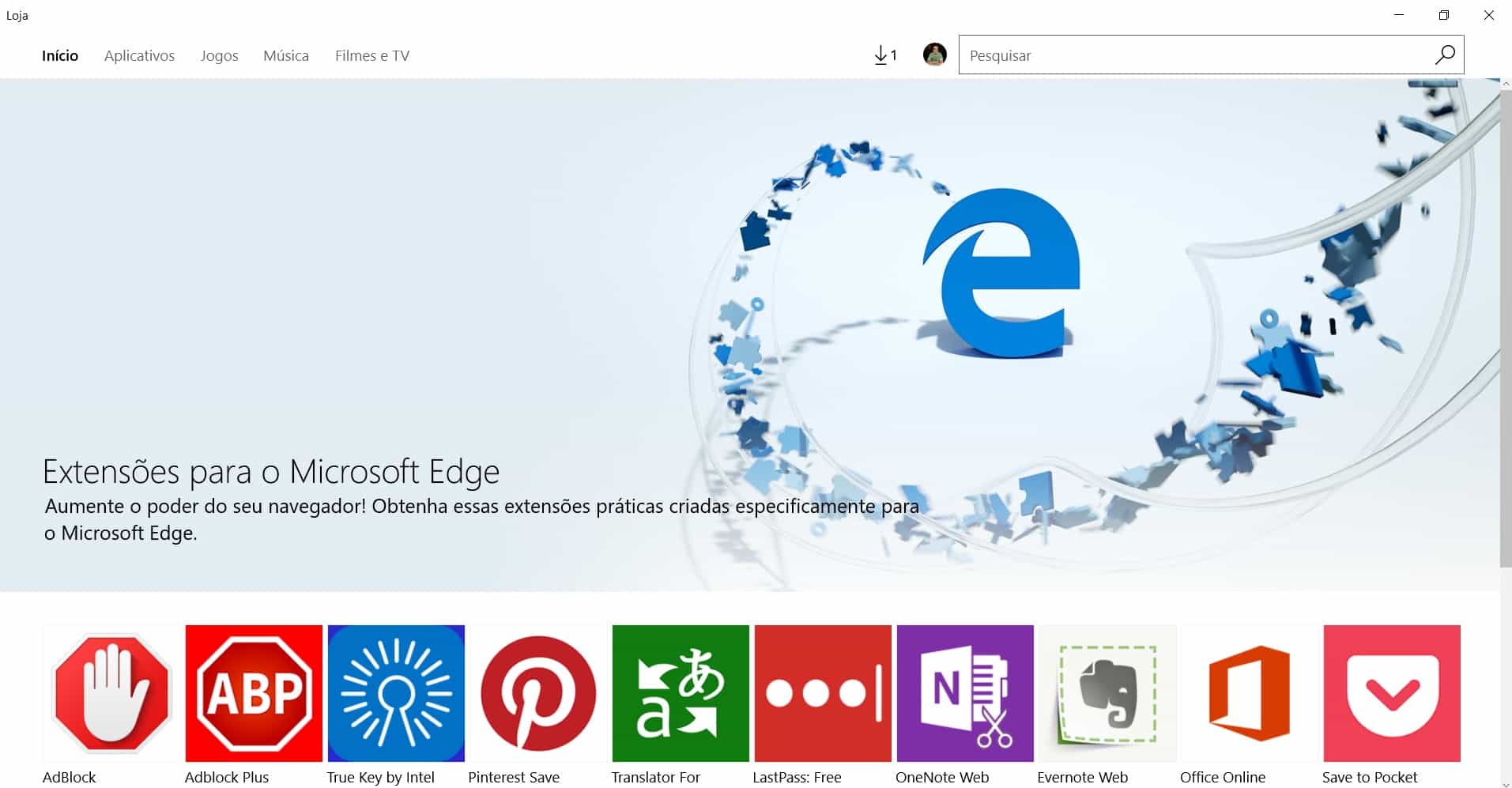Click the Pinterest Save label text
Image resolution: width=1512 pixels, height=788 pixels.
[514, 777]
